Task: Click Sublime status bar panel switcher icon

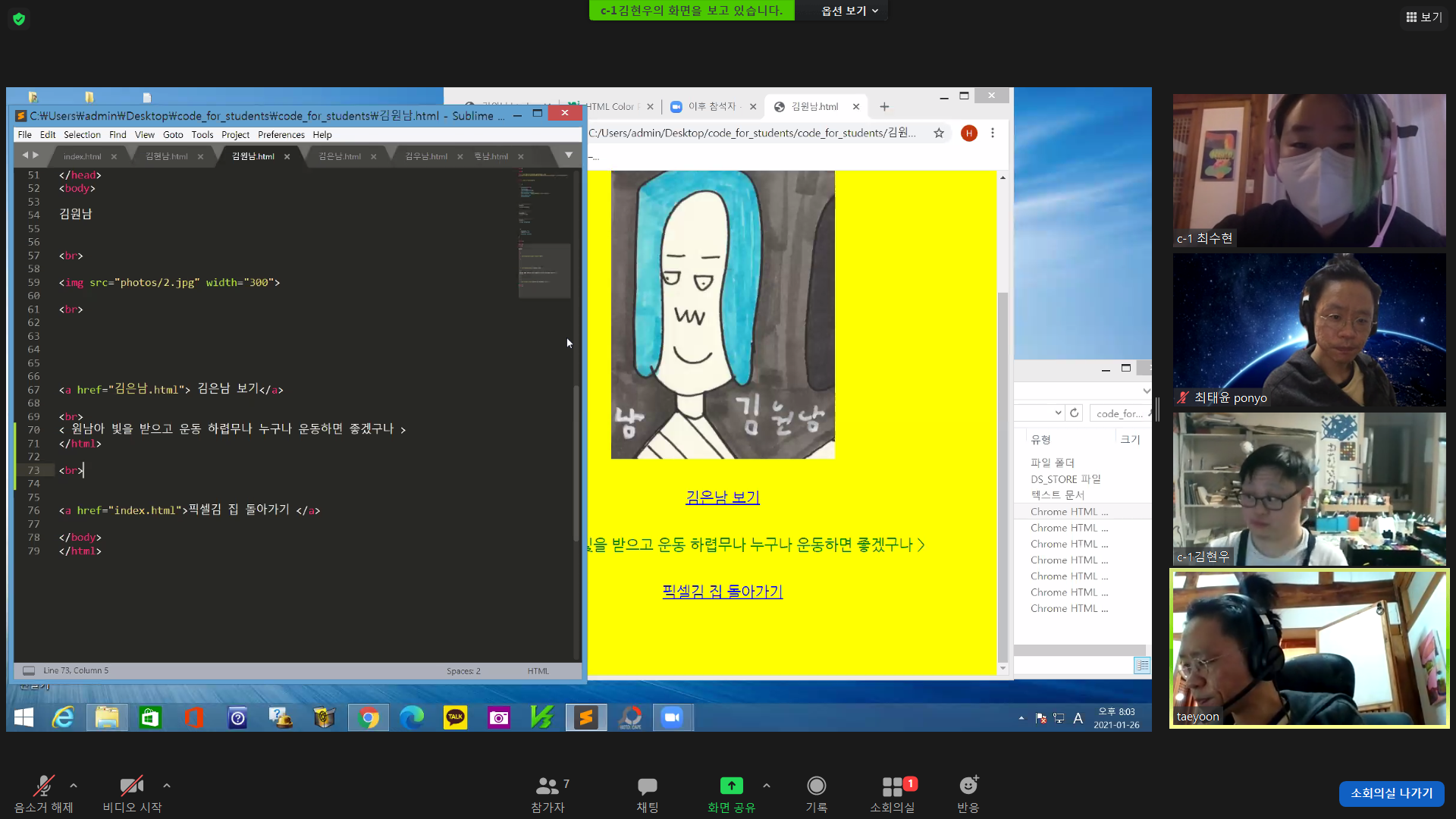Action: (29, 670)
